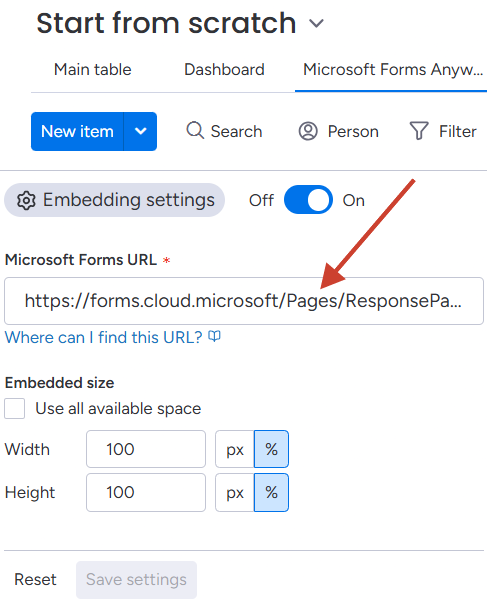Expand the Start from scratch title chevron
487x611 pixels.
[x=316, y=23]
